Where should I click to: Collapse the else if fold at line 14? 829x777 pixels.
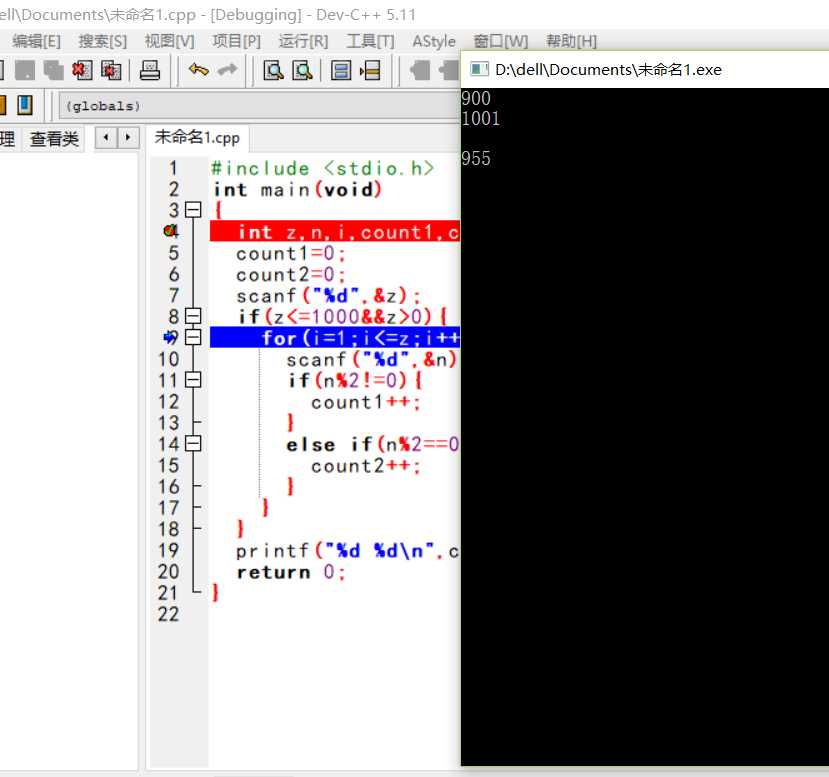tap(194, 443)
